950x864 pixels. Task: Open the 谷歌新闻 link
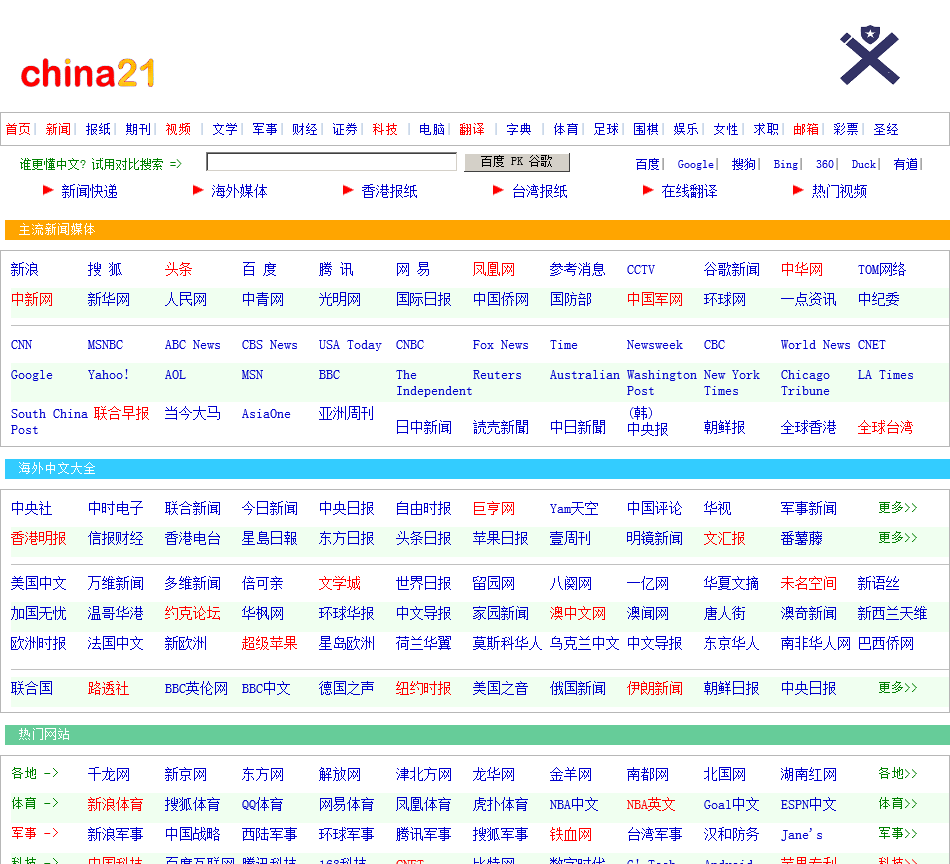[732, 270]
